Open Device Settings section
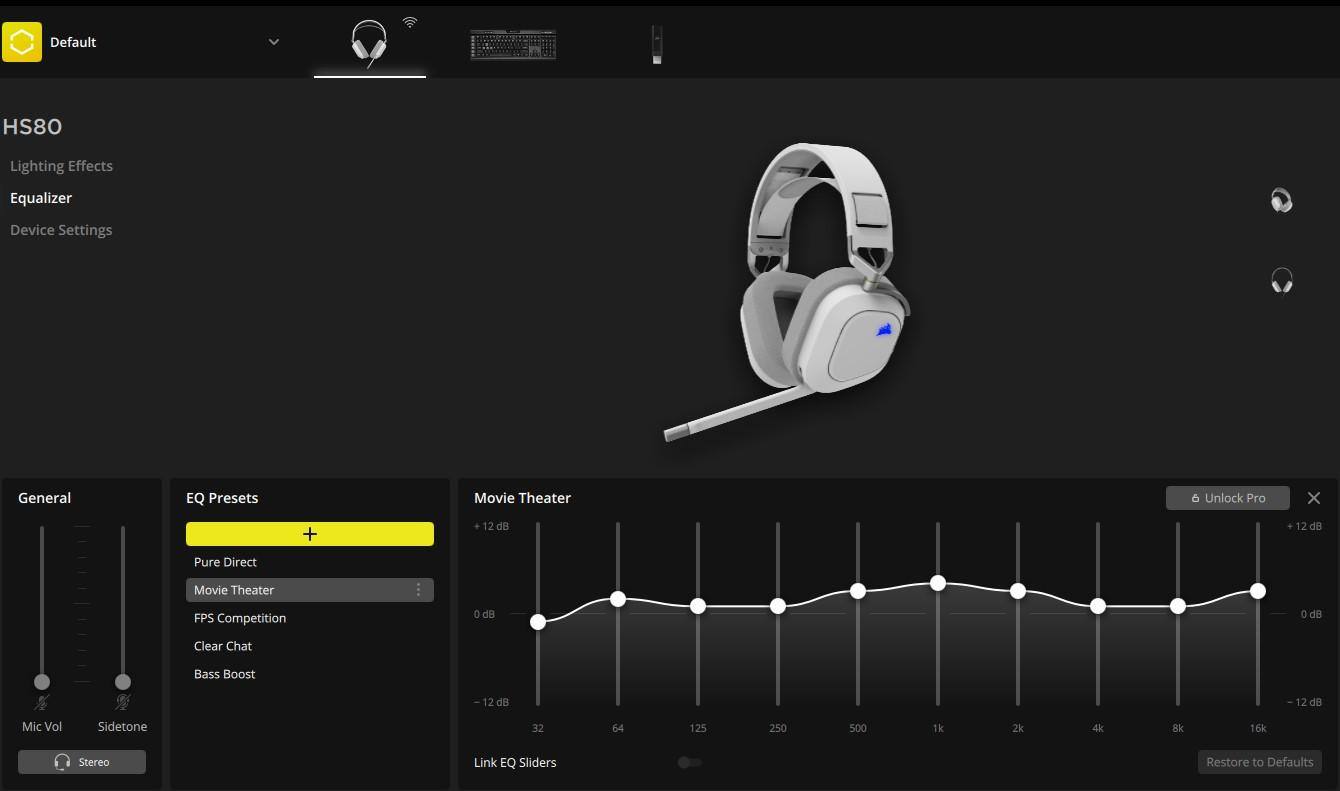1340x791 pixels. click(61, 230)
